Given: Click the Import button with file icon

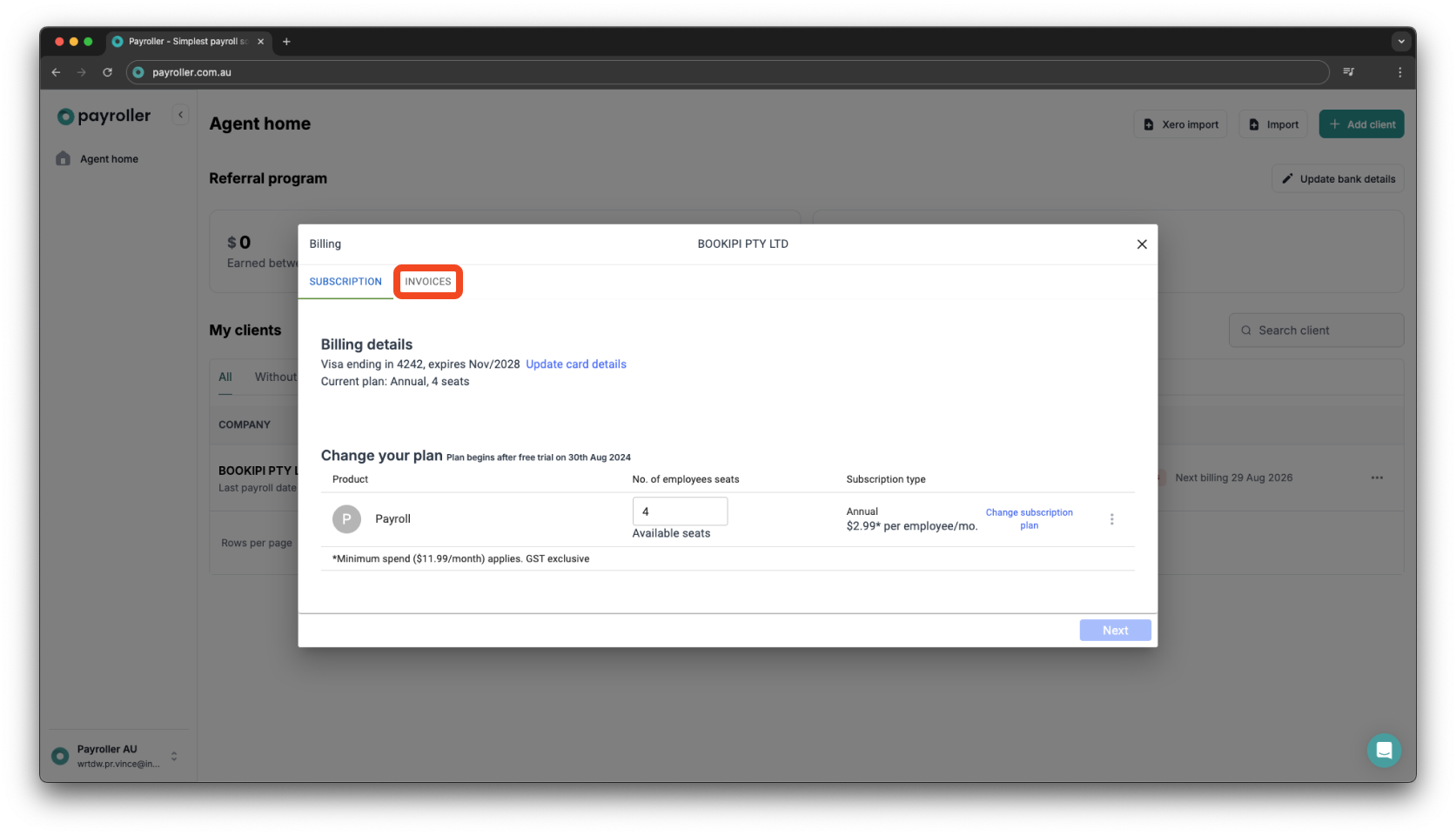Looking at the screenshot, I should (x=1272, y=124).
